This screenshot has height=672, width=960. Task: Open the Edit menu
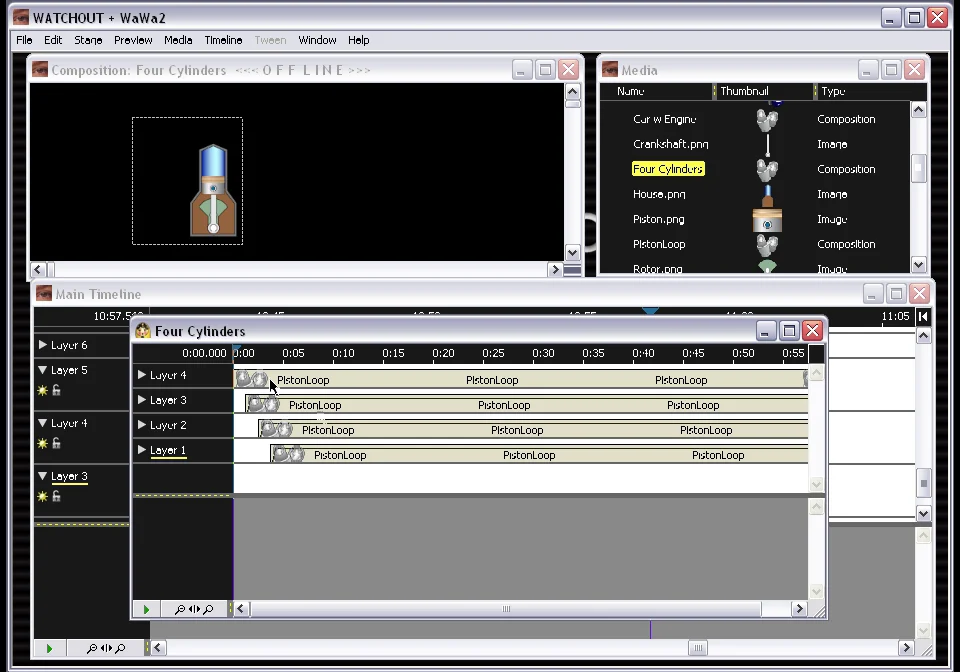(53, 40)
